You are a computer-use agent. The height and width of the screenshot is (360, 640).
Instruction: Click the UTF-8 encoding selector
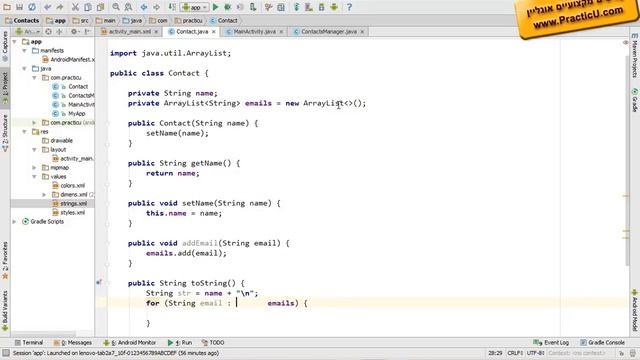(536, 353)
